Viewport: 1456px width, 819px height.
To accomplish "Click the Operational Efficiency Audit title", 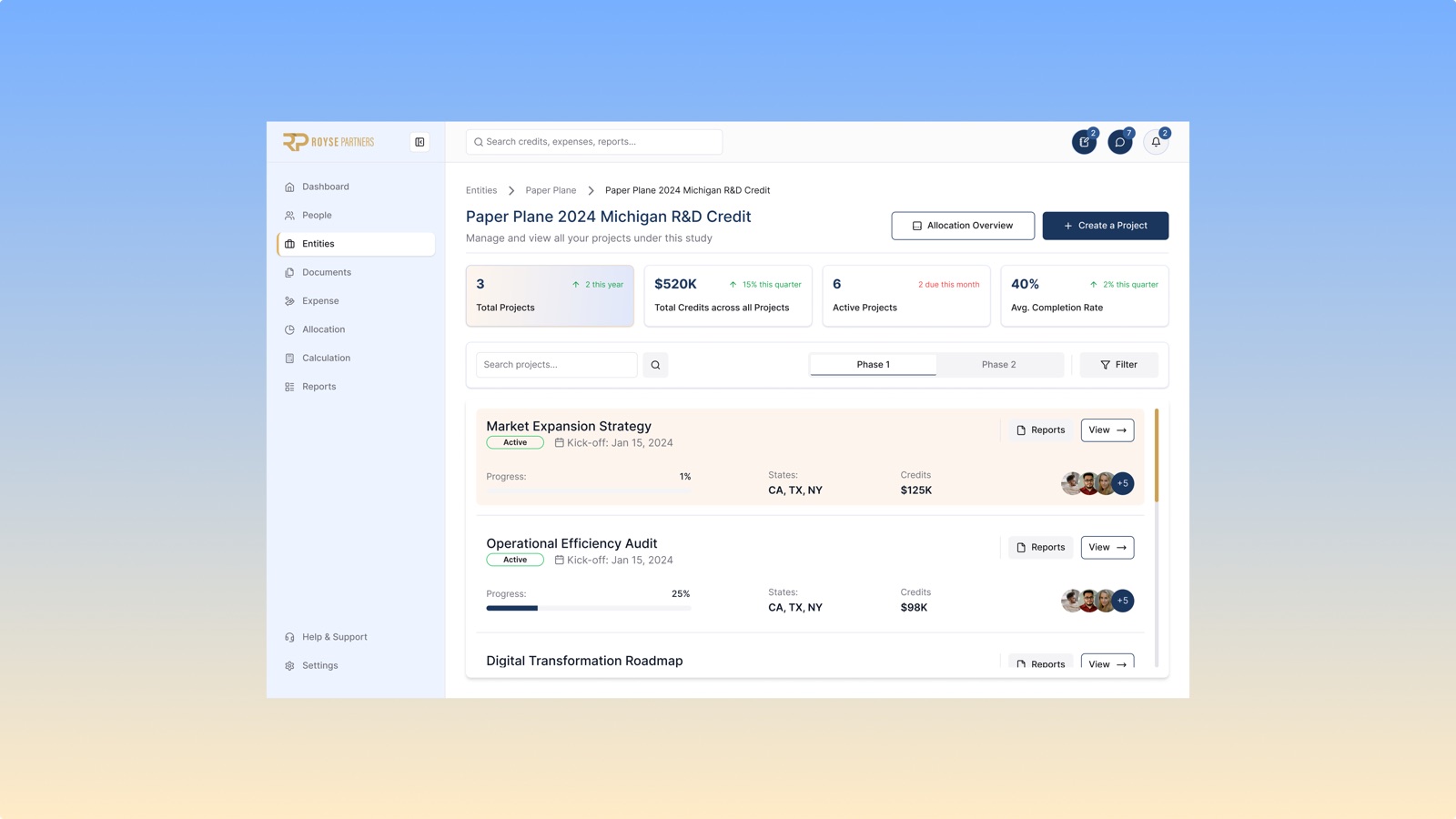I will coord(571,543).
